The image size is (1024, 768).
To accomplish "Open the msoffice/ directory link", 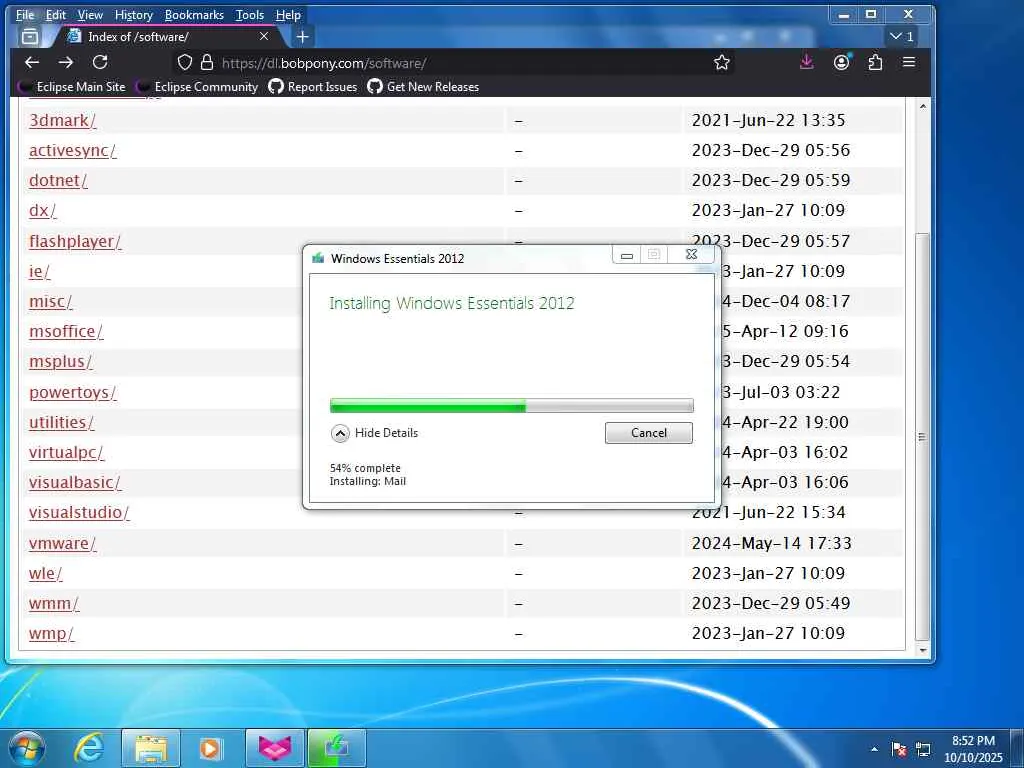I will point(66,332).
